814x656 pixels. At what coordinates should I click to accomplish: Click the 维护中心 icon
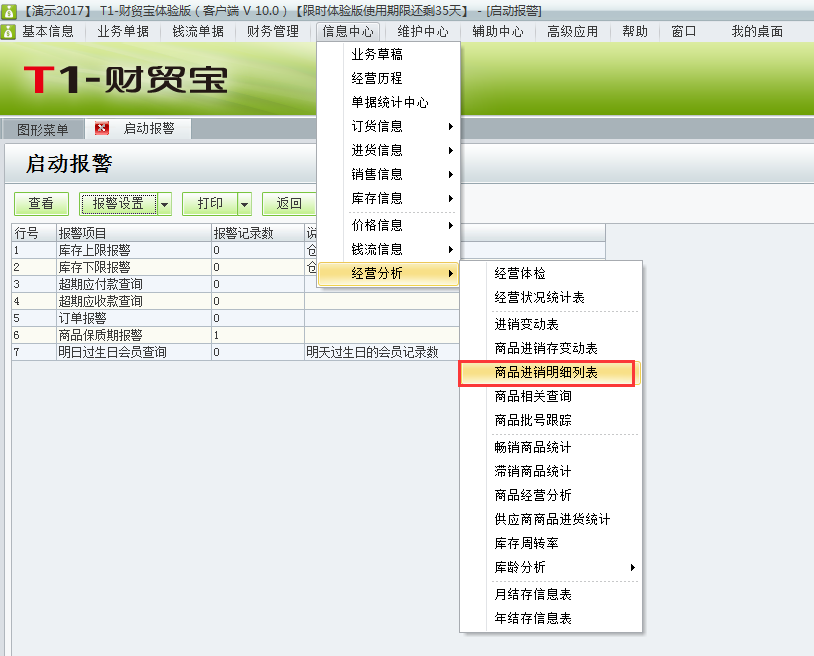point(415,31)
